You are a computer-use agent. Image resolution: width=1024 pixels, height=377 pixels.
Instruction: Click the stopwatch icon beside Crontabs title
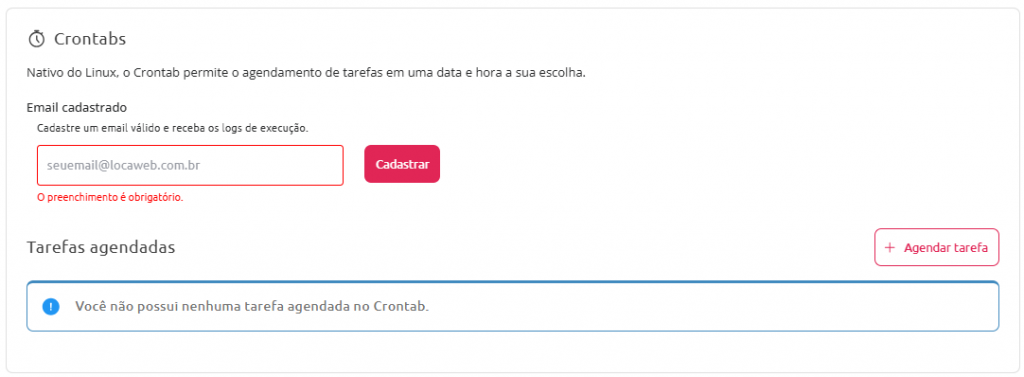coord(37,39)
